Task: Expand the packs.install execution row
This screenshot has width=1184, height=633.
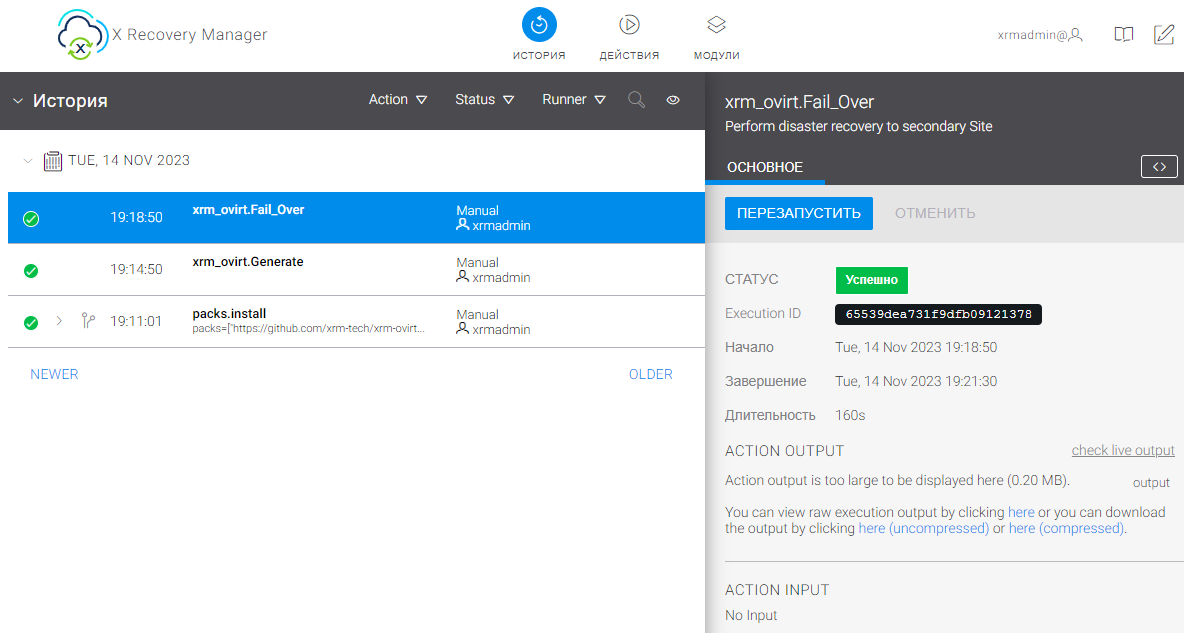Action: pyautogui.click(x=59, y=322)
